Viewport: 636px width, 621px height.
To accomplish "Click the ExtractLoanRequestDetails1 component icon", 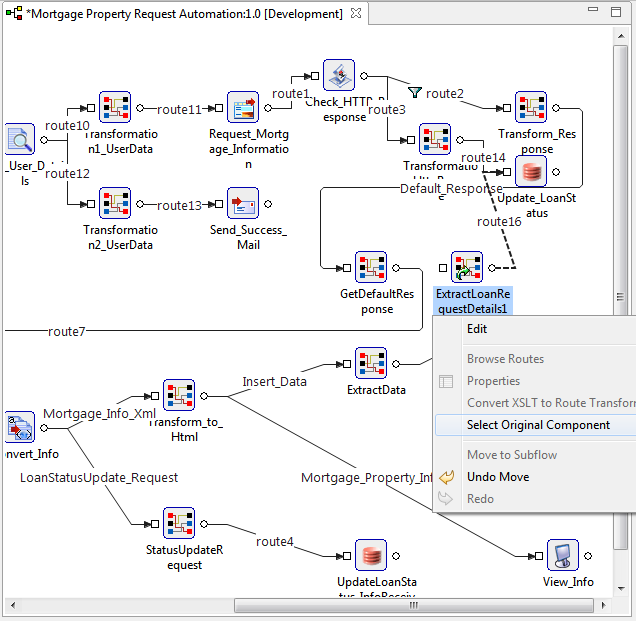I will click(467, 267).
